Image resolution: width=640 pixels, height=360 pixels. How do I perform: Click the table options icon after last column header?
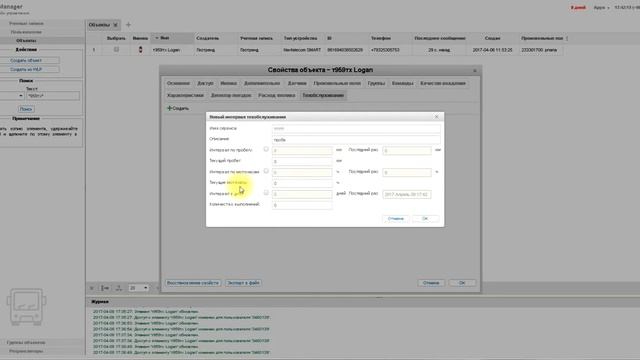(x=567, y=38)
